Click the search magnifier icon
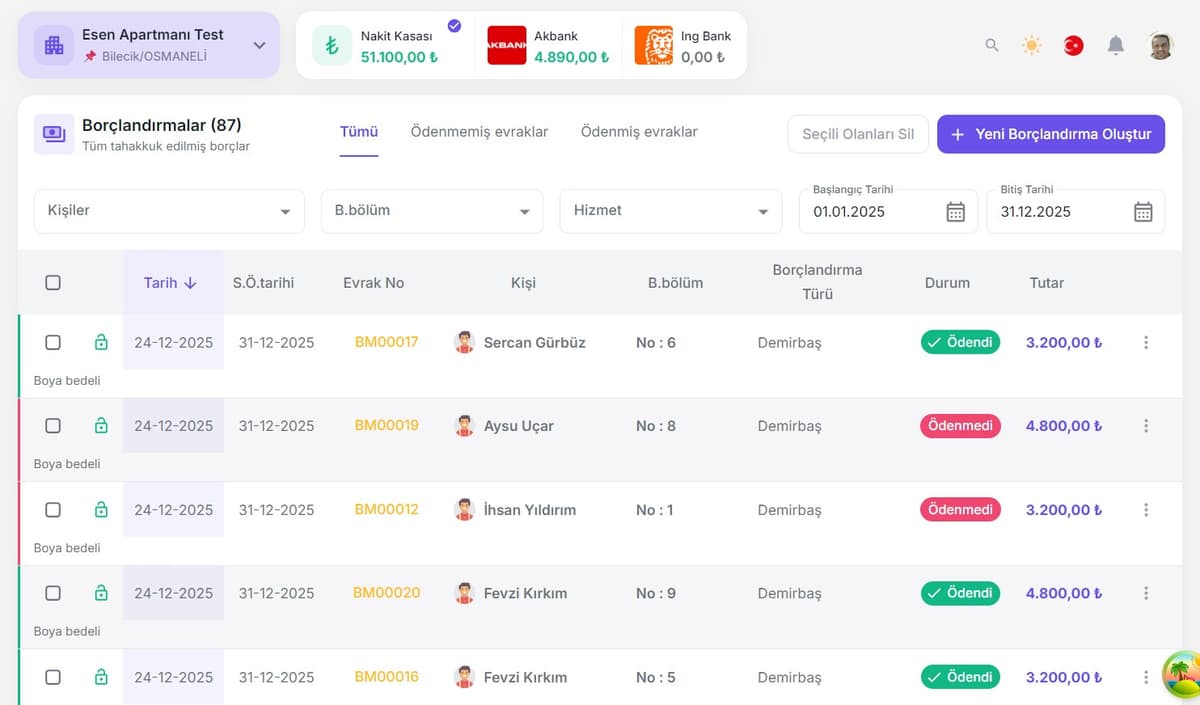This screenshot has width=1200, height=705. point(991,45)
